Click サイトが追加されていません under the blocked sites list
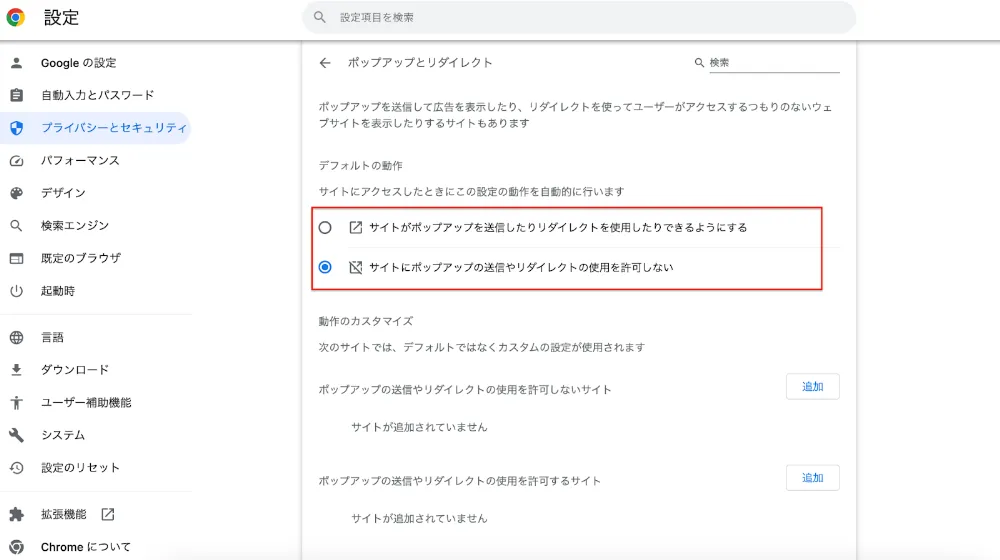Screen dimensions: 1000x560 pyautogui.click(x=419, y=427)
